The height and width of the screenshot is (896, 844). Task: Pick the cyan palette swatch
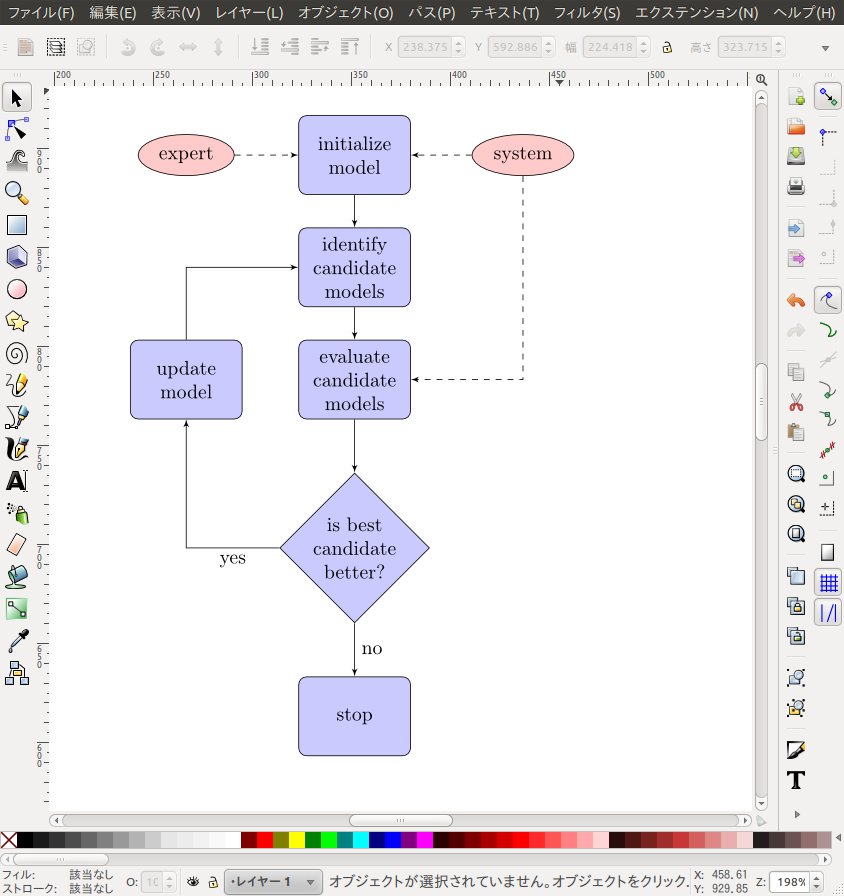tap(361, 839)
